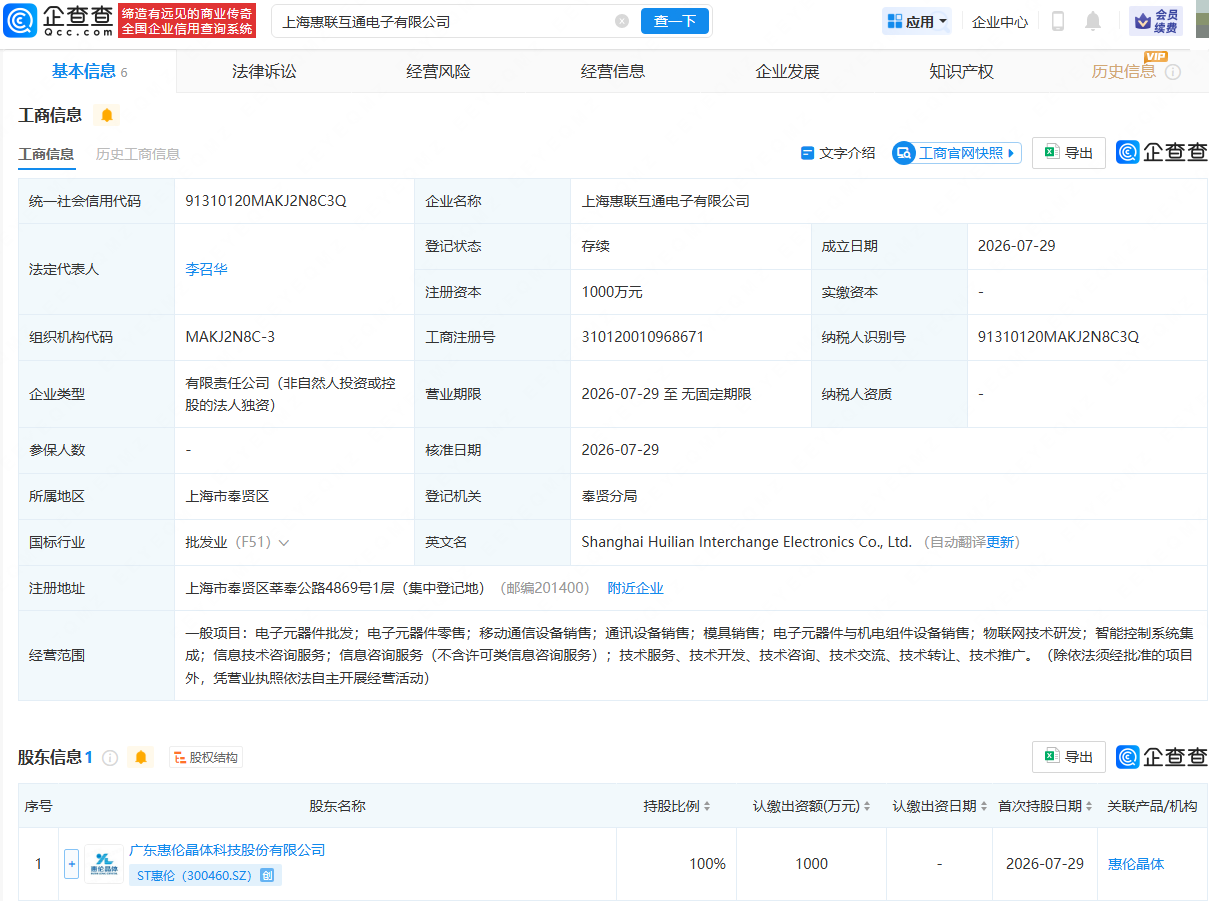
Task: Export 工商信息 to Excel
Action: [1069, 153]
